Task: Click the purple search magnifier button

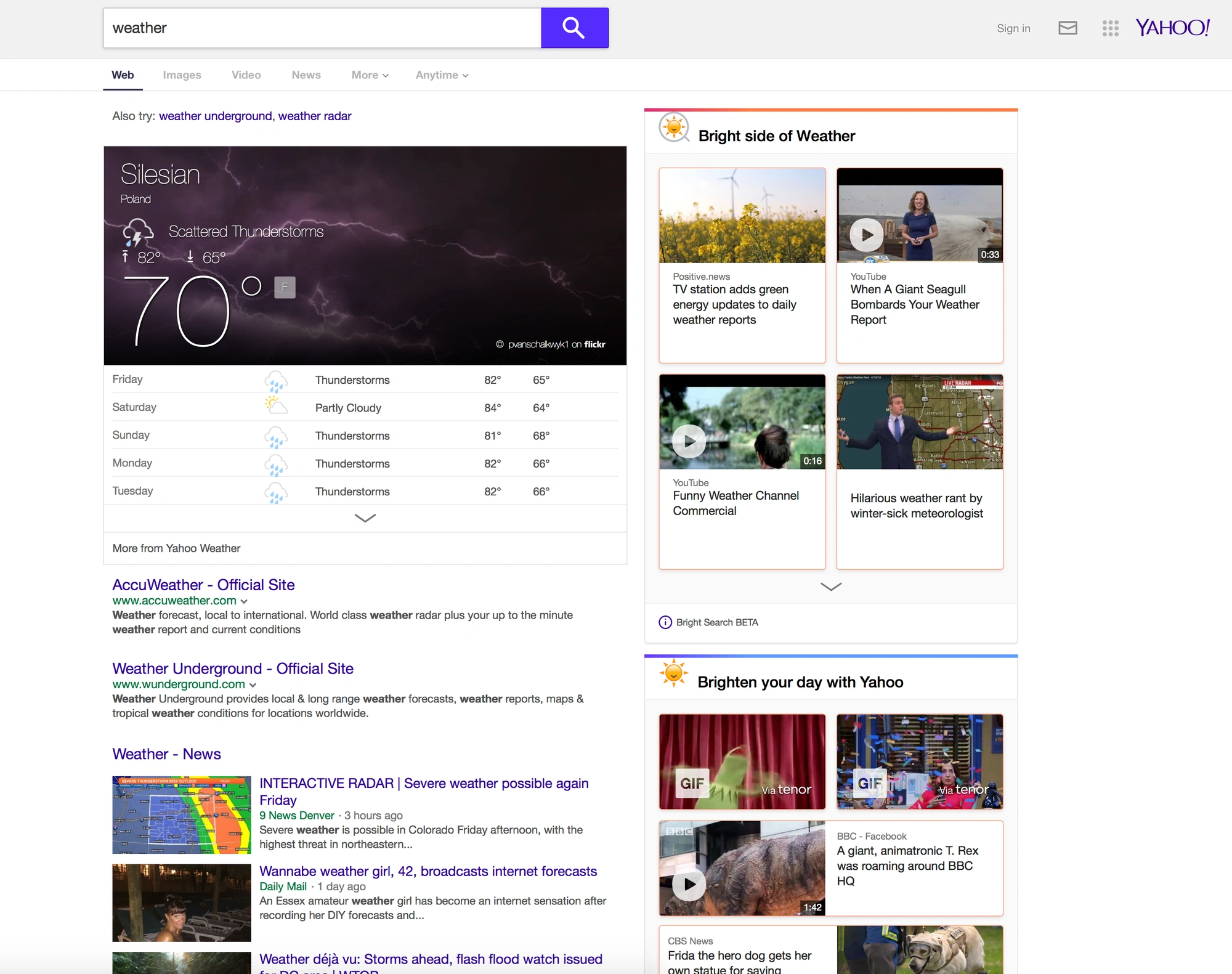Action: [574, 28]
